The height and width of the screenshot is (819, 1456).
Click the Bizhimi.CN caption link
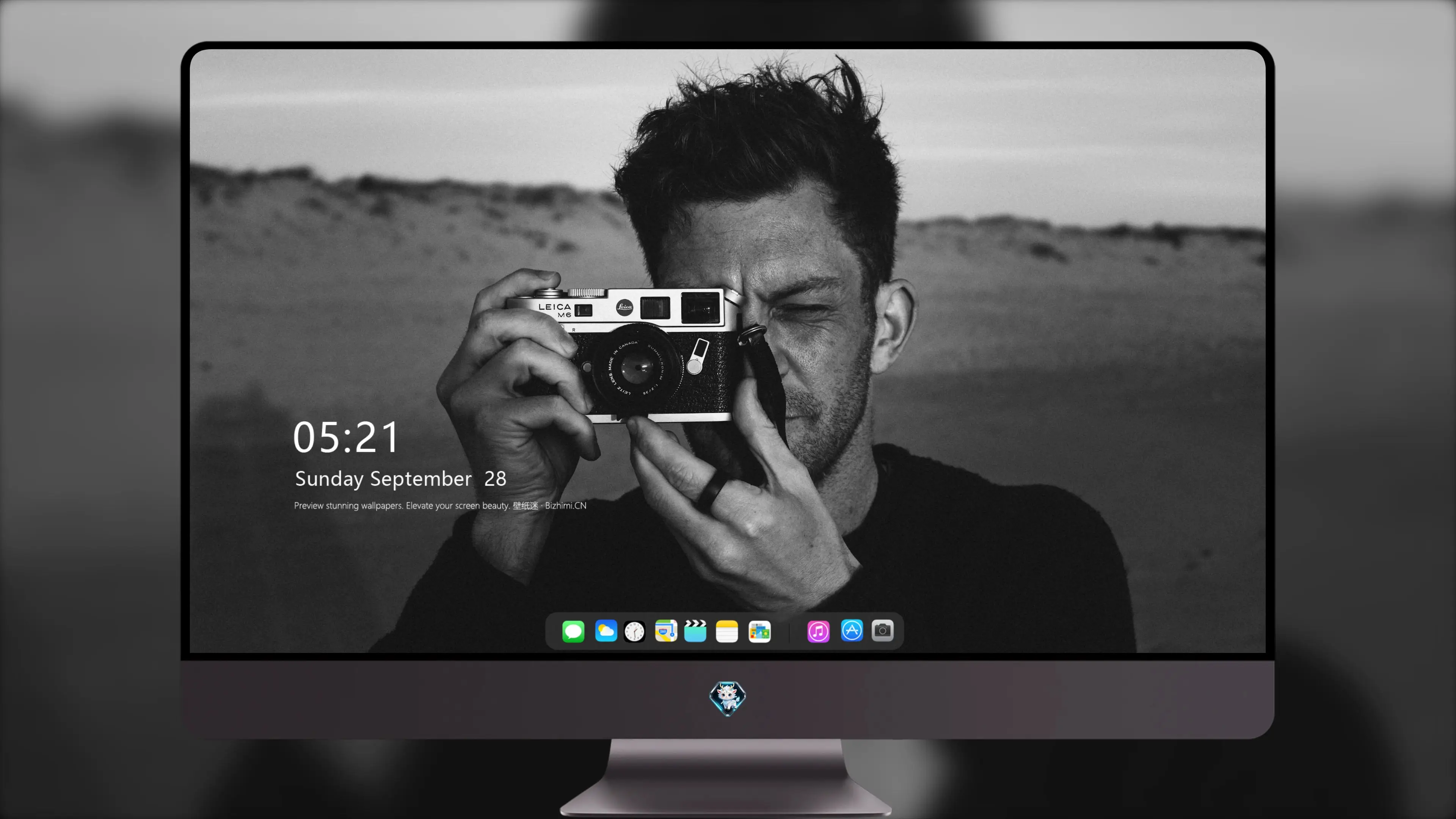(565, 505)
